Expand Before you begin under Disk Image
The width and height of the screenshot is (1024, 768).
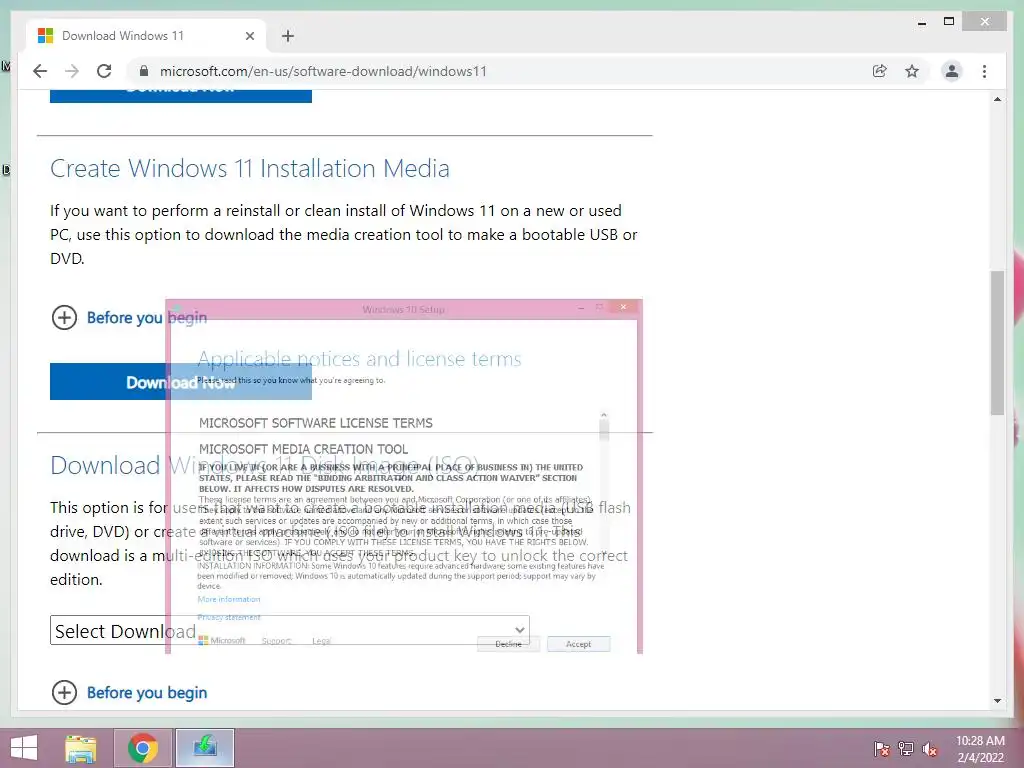[129, 692]
